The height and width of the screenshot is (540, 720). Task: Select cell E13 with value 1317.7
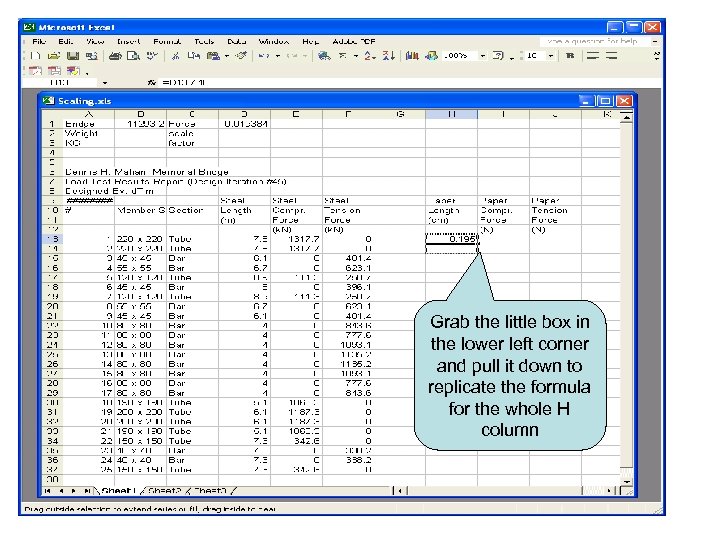(296, 239)
